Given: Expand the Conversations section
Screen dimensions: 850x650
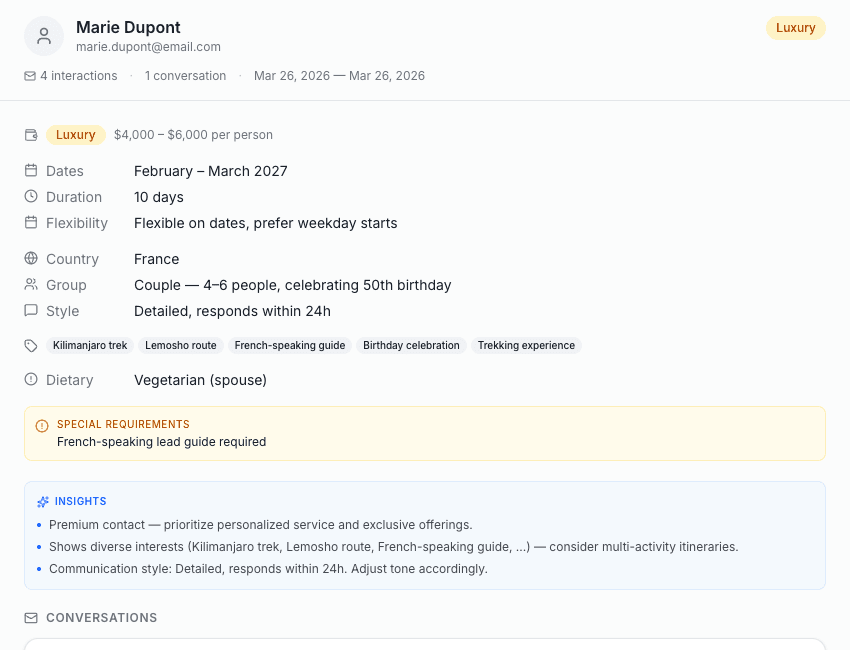Looking at the screenshot, I should tap(101, 617).
